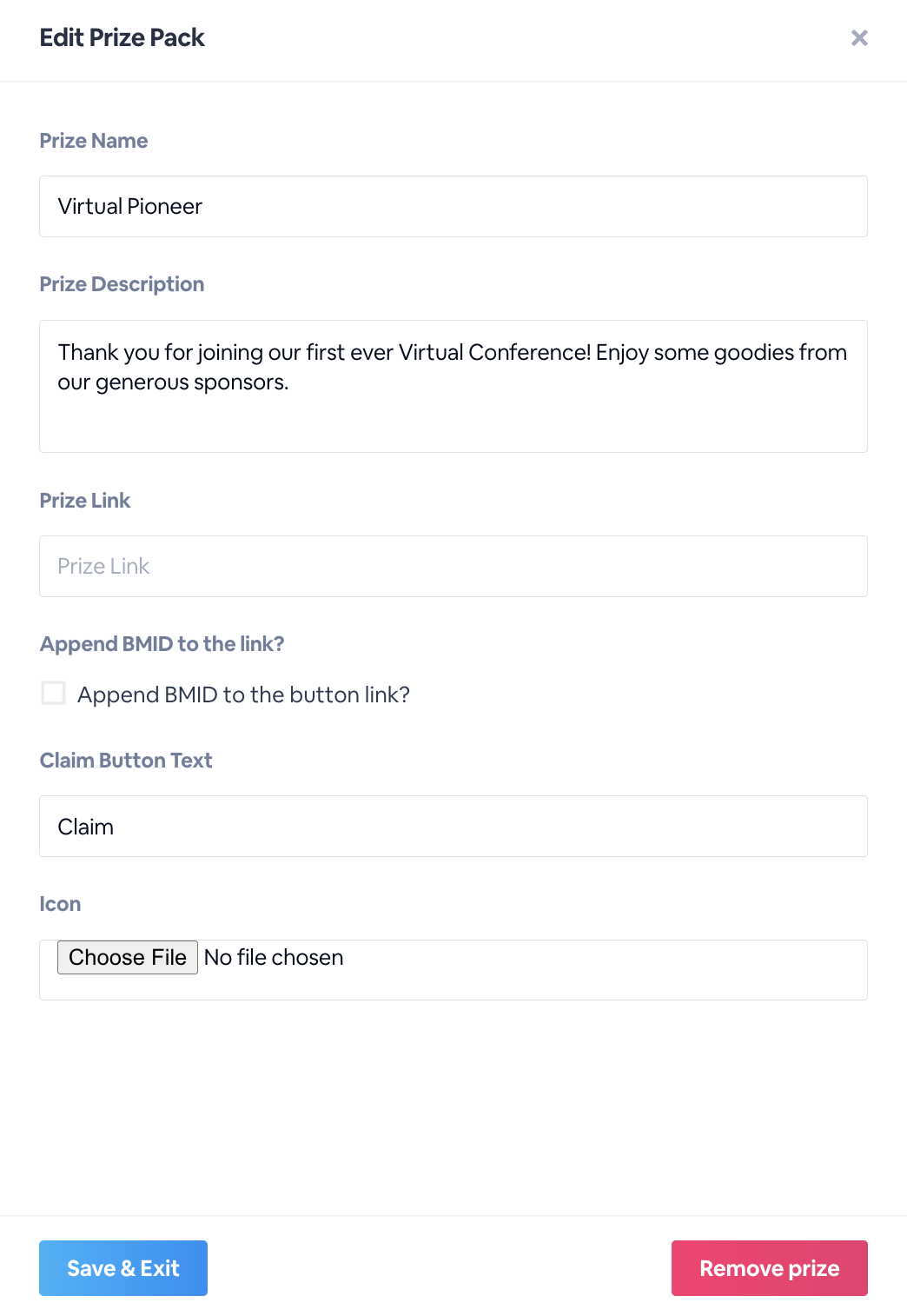907x1316 pixels.
Task: Click the word 'Claim' in the button text field
Action: click(86, 827)
